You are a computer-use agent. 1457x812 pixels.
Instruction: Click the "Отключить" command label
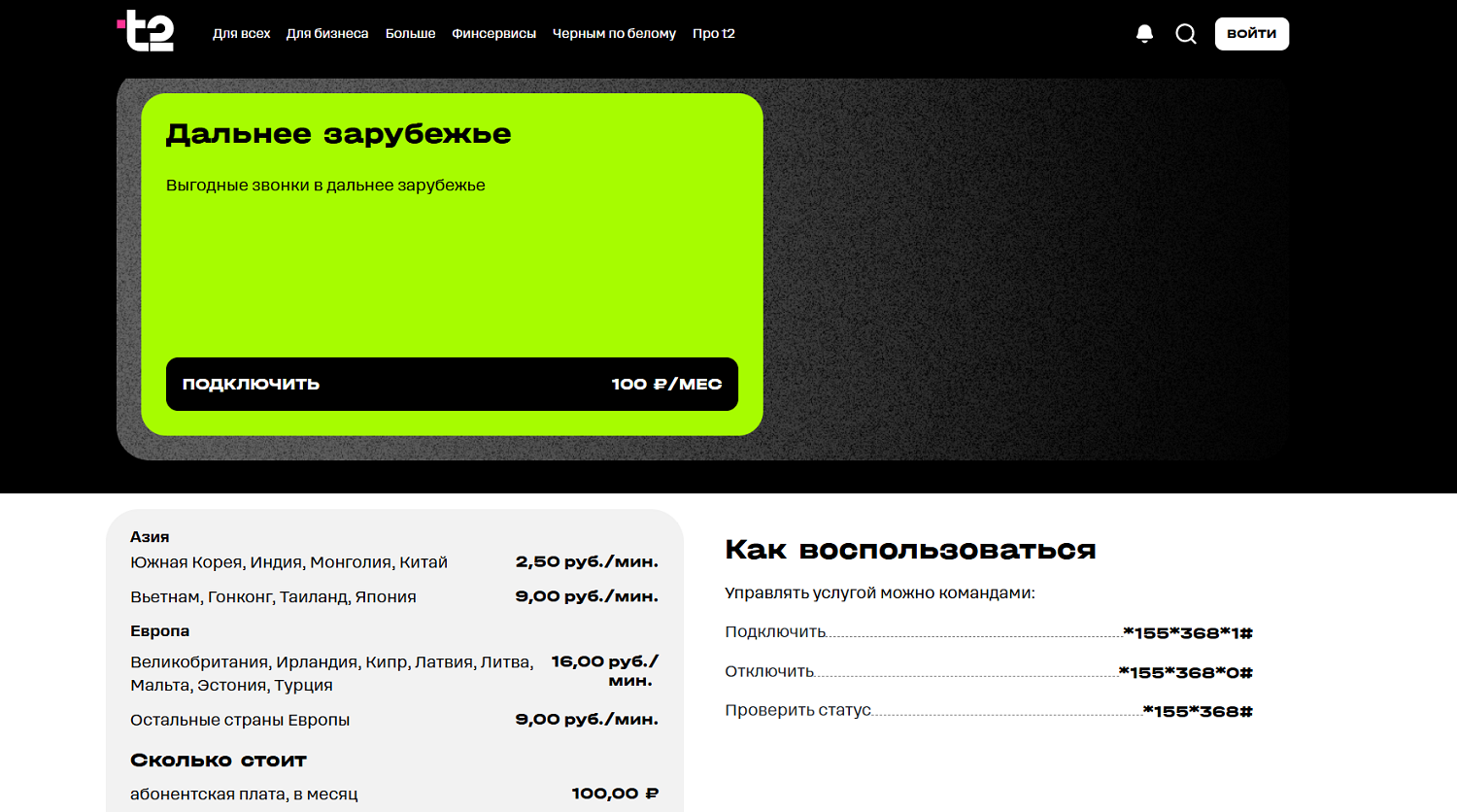[769, 671]
